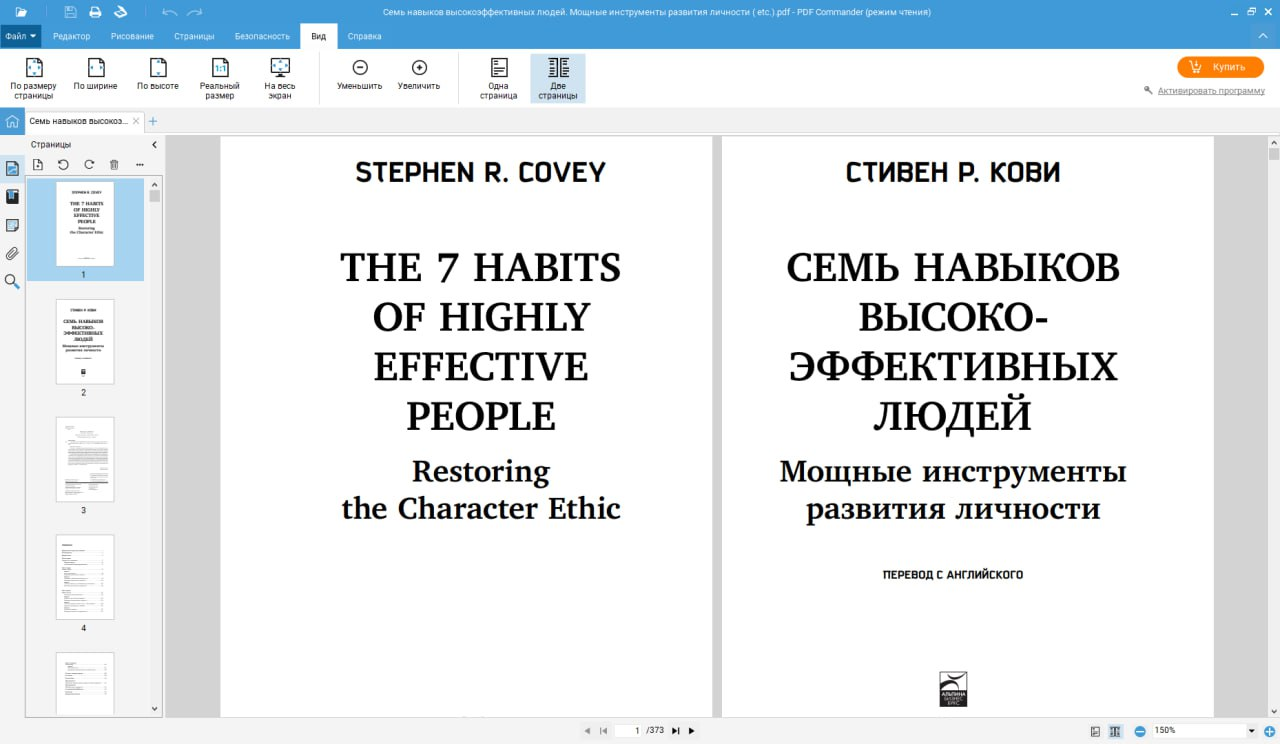This screenshot has height=744, width=1280.
Task: Click the Активировать программу link
Action: click(x=1211, y=91)
